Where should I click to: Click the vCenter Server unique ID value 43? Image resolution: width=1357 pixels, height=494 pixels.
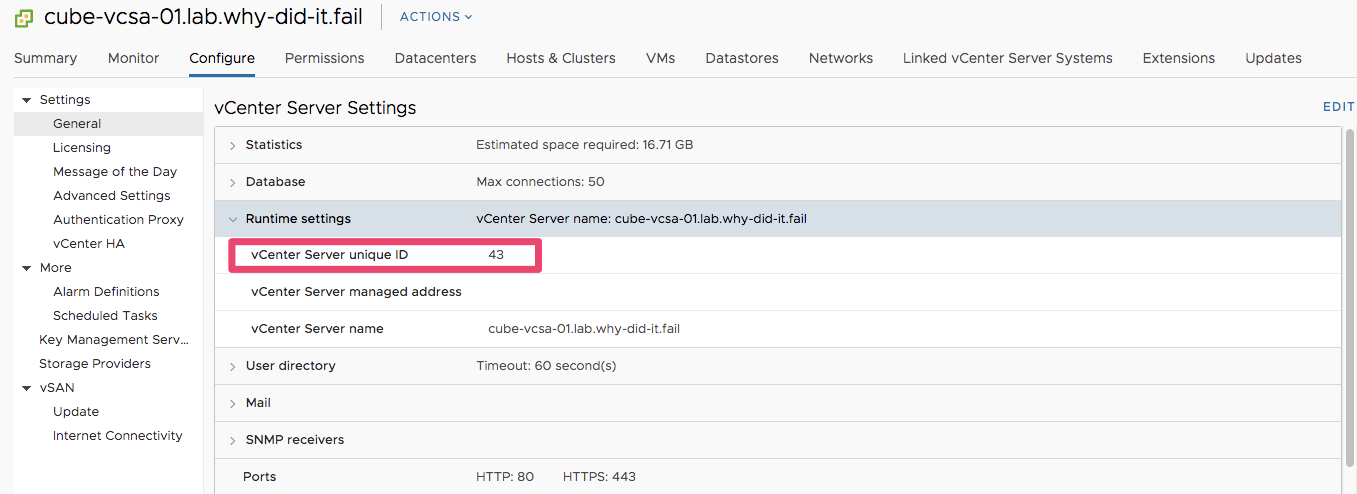[496, 255]
